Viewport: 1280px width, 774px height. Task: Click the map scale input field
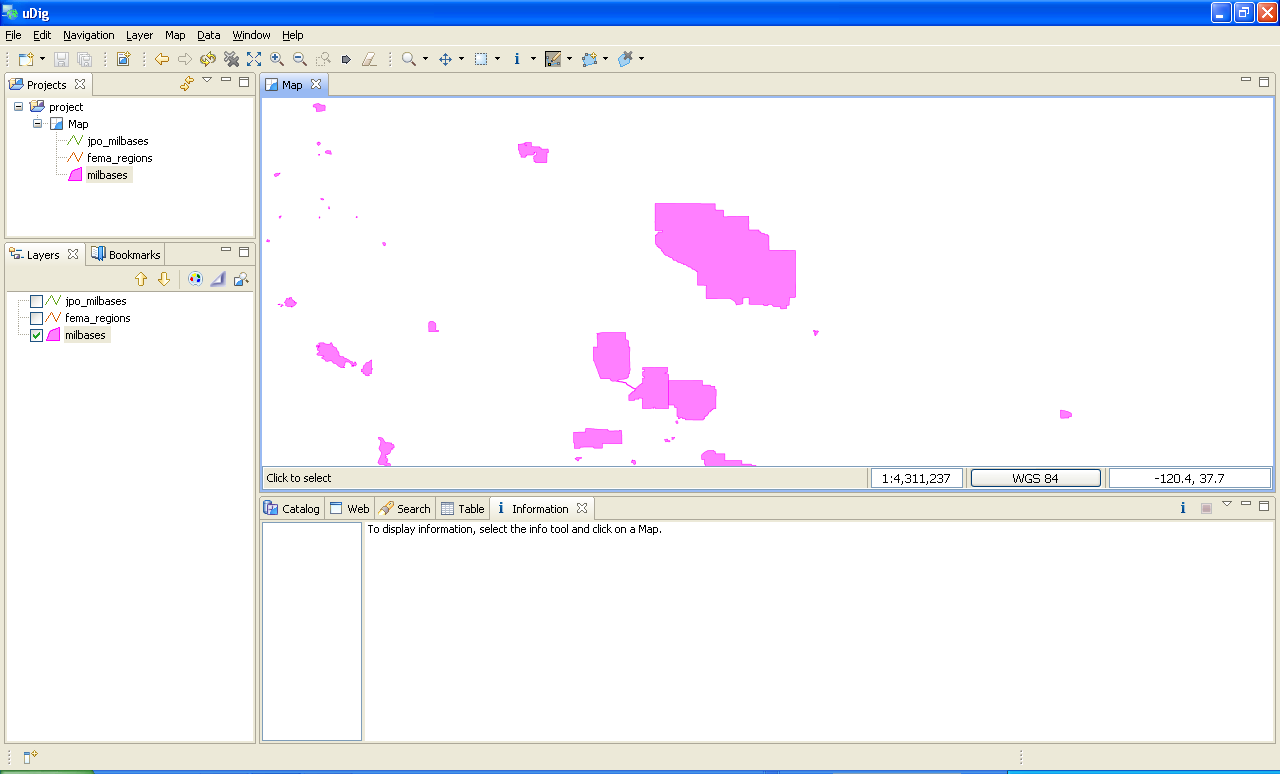click(916, 478)
